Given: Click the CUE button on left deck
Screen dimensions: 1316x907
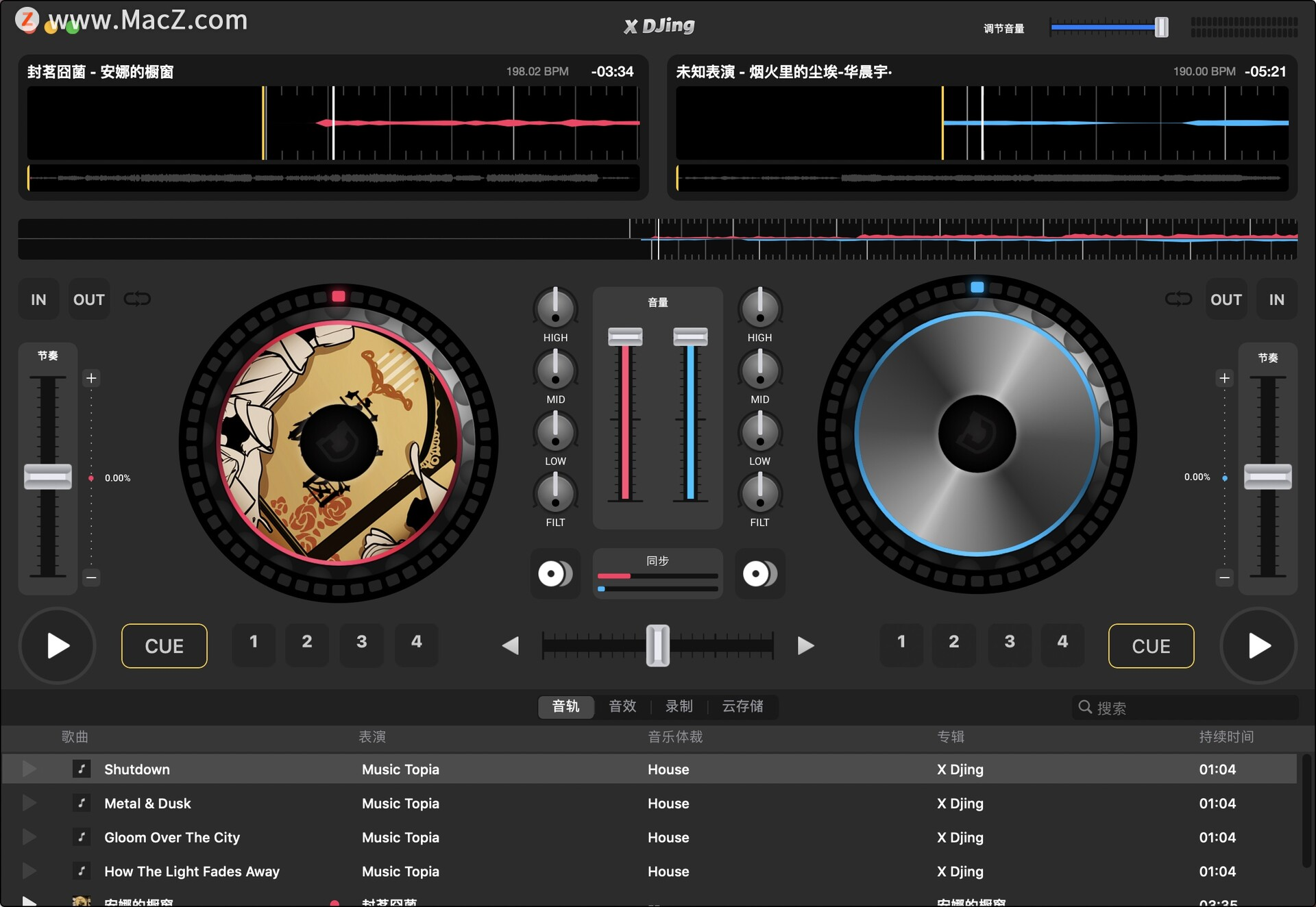Looking at the screenshot, I should [163, 644].
